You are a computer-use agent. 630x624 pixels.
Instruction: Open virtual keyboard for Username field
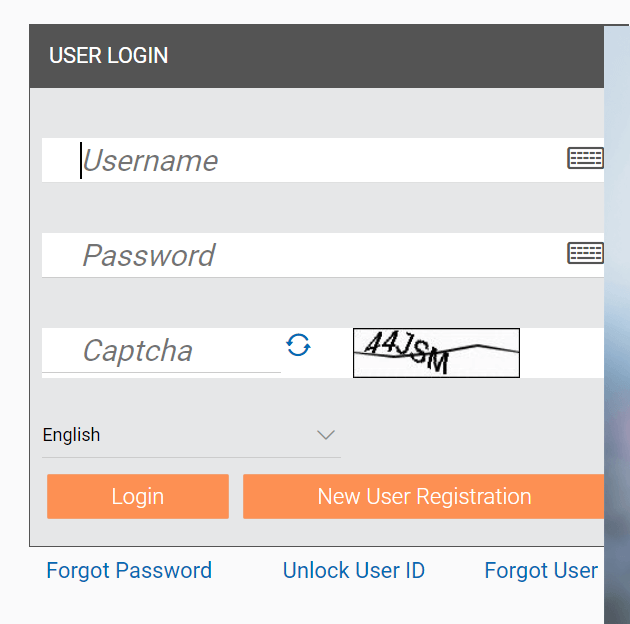pos(585,158)
